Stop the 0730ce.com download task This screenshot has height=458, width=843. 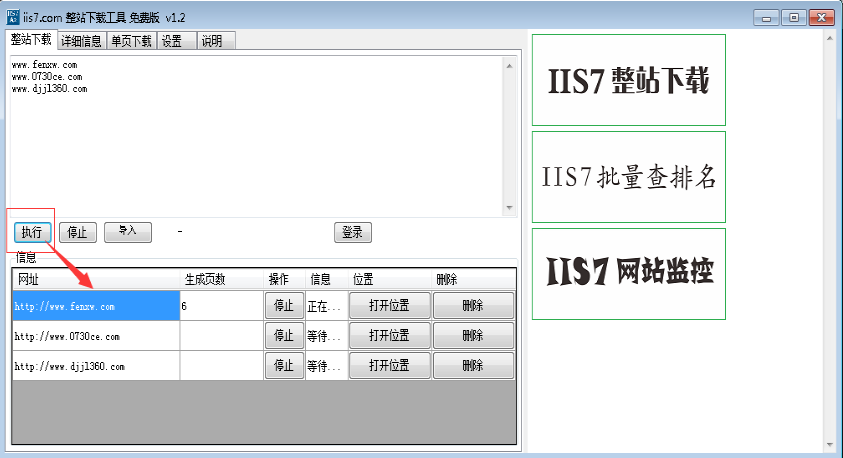click(x=284, y=336)
